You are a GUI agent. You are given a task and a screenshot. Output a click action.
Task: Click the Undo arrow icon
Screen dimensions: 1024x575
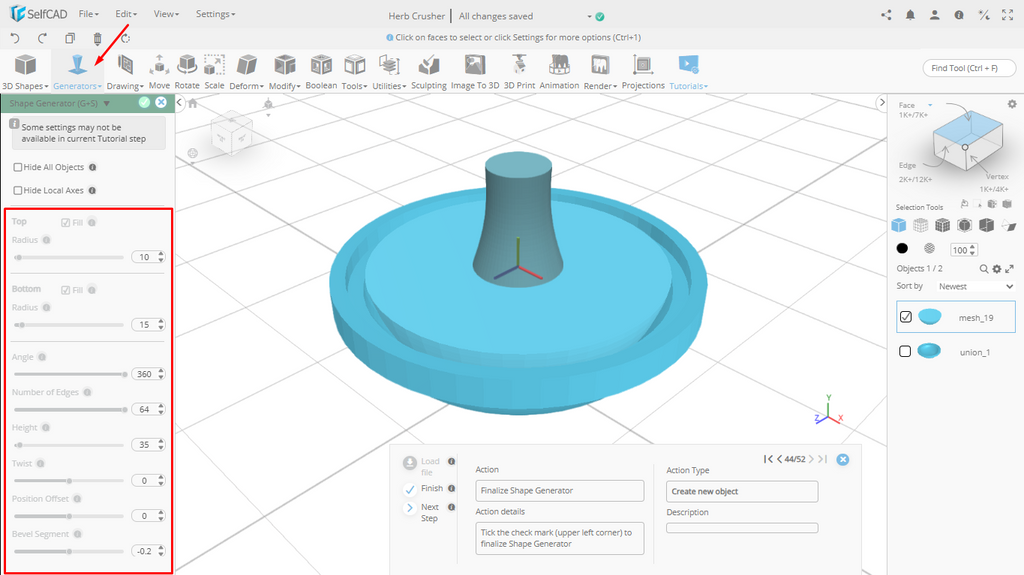(15, 38)
